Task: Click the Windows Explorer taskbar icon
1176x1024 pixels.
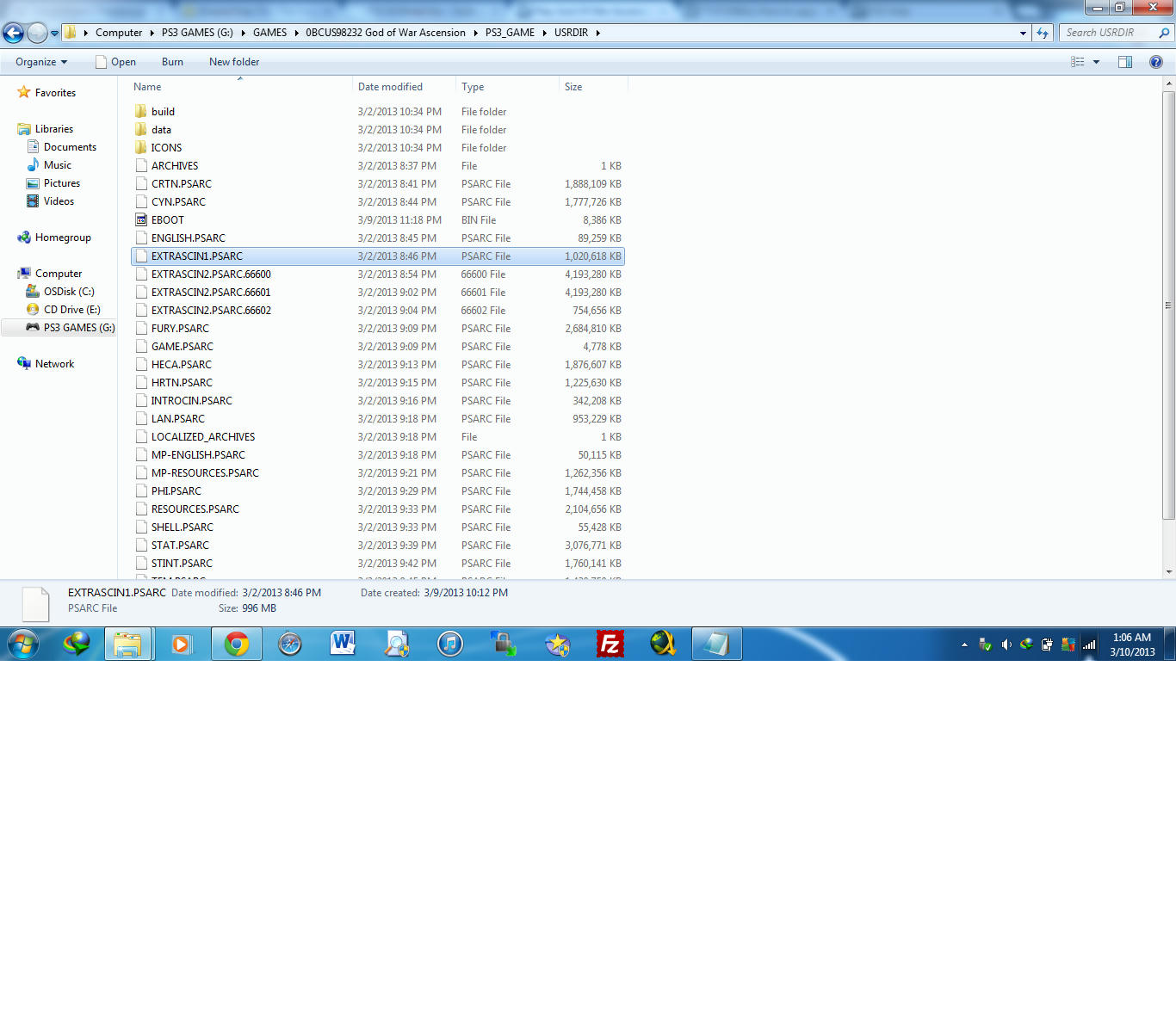Action: point(128,644)
